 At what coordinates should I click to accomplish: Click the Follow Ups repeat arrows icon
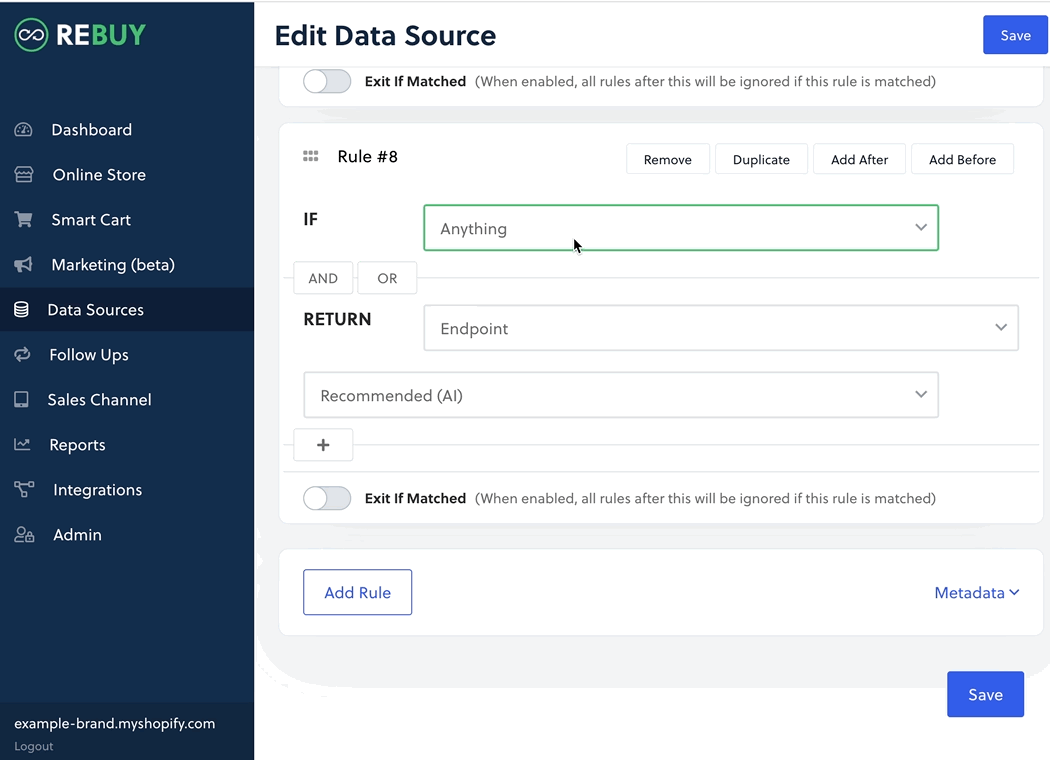point(22,354)
